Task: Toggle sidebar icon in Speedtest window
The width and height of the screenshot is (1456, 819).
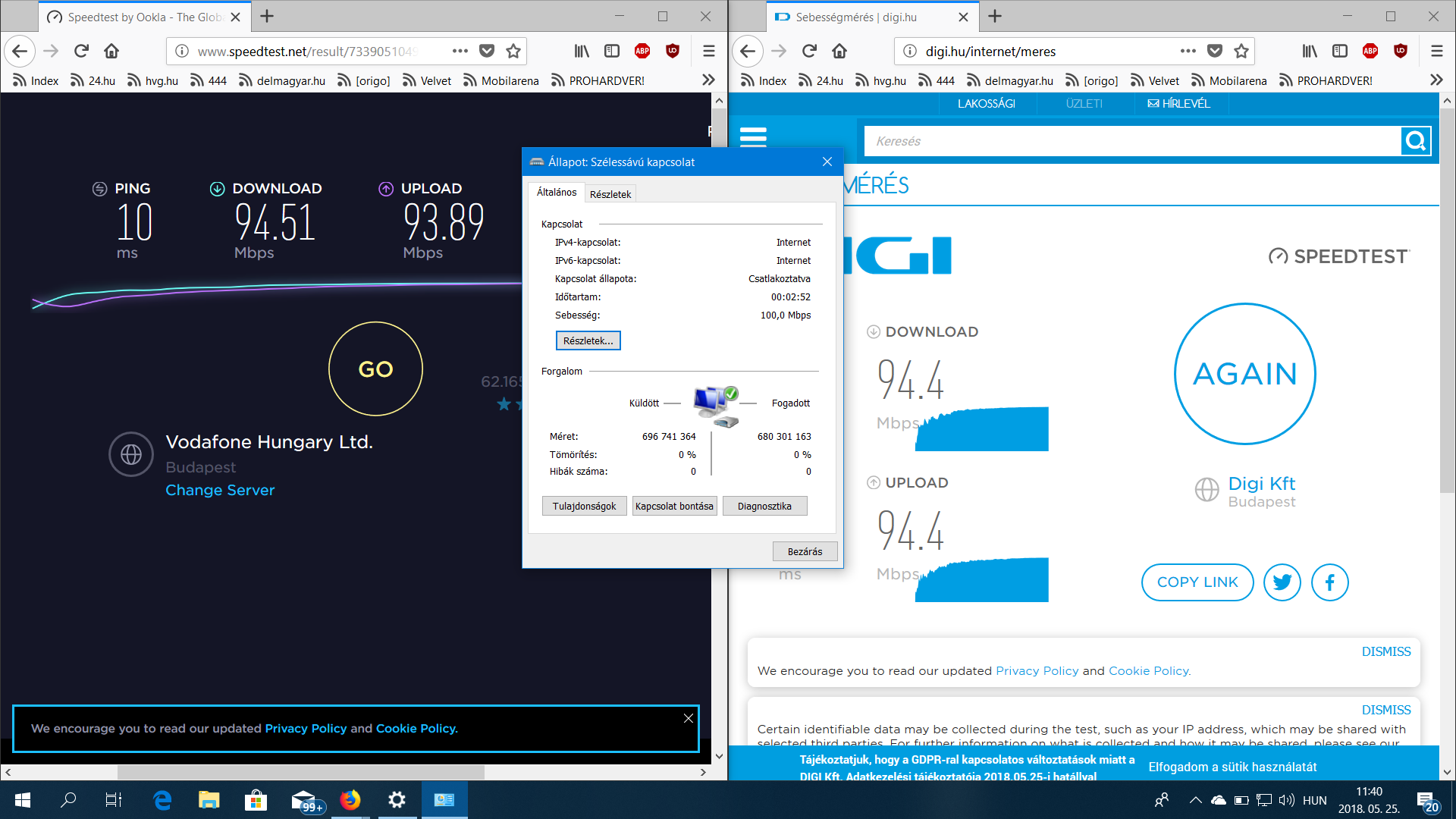Action: [612, 51]
